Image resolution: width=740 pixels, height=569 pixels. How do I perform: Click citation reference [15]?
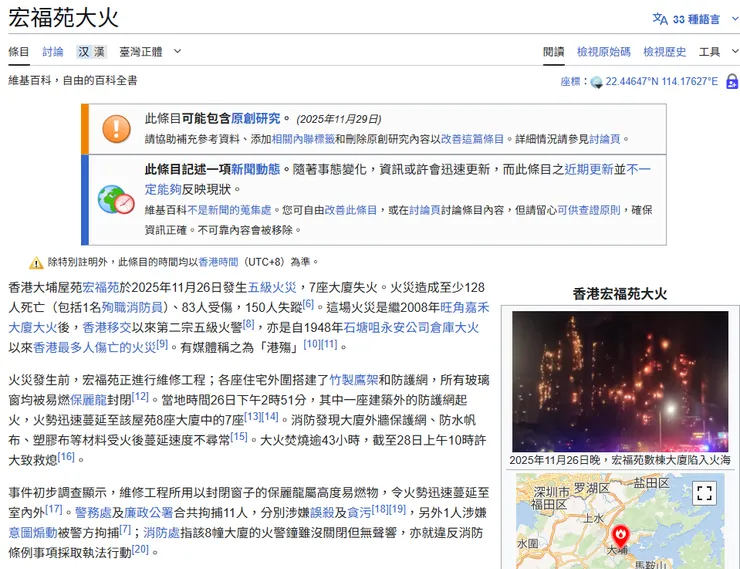[239, 437]
